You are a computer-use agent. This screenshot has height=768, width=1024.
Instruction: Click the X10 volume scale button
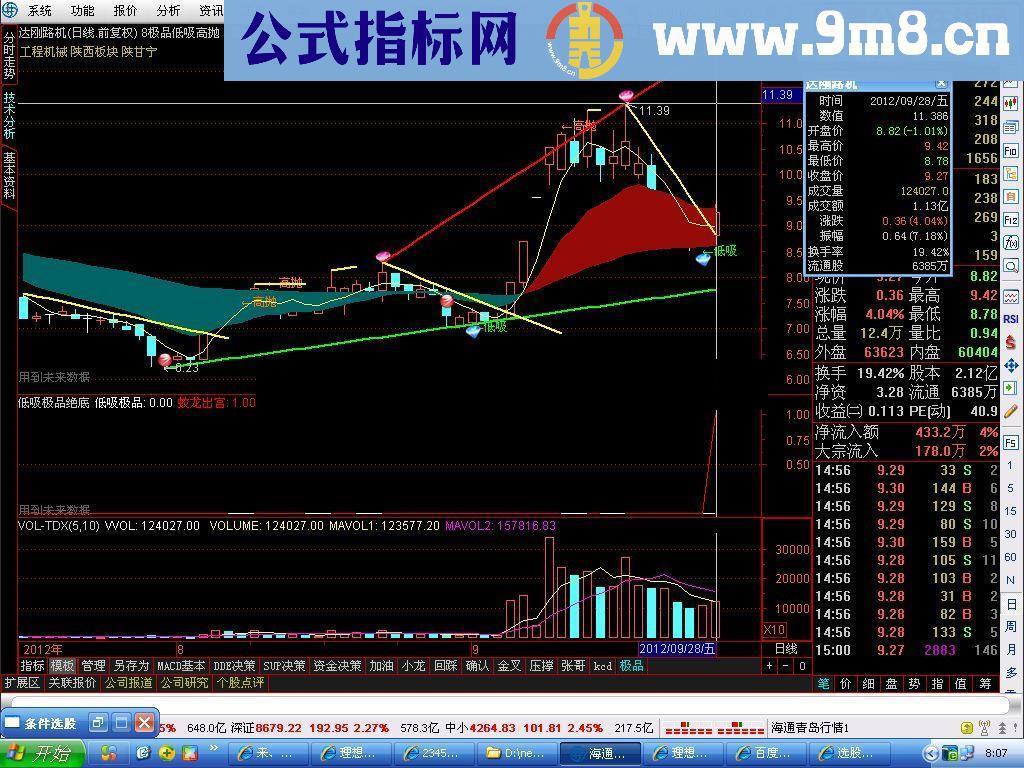pos(774,630)
